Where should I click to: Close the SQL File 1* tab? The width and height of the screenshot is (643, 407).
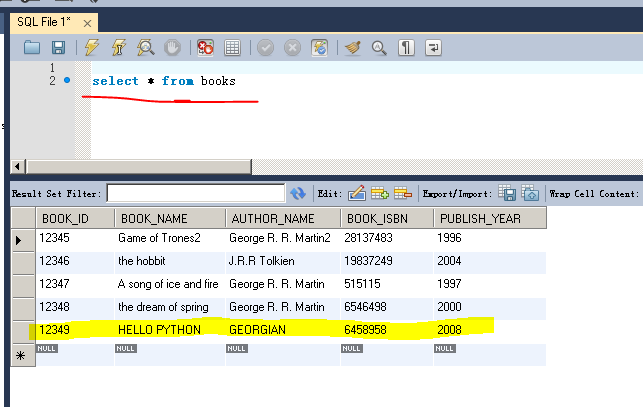pos(87,23)
